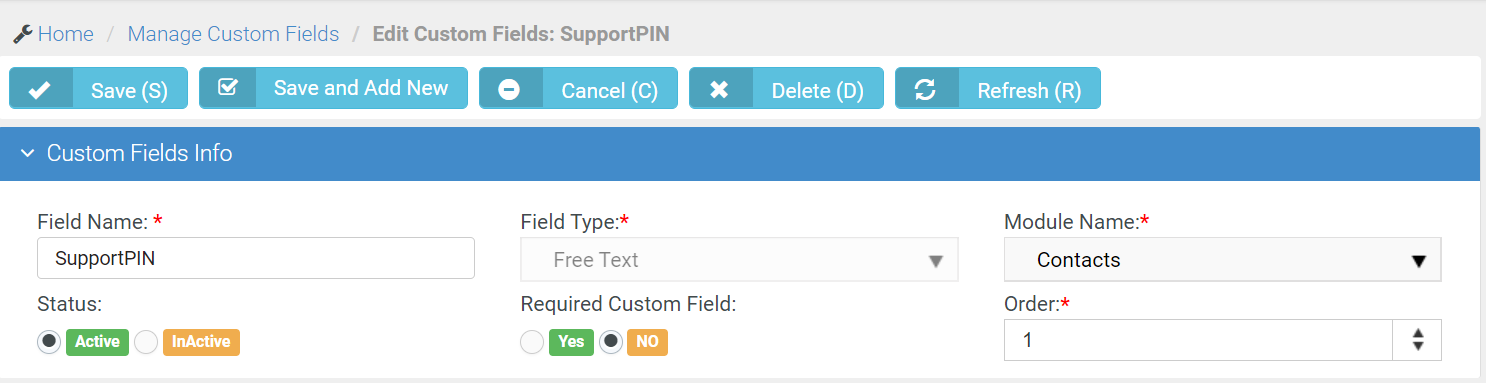Select the InActive status radio button

click(147, 342)
